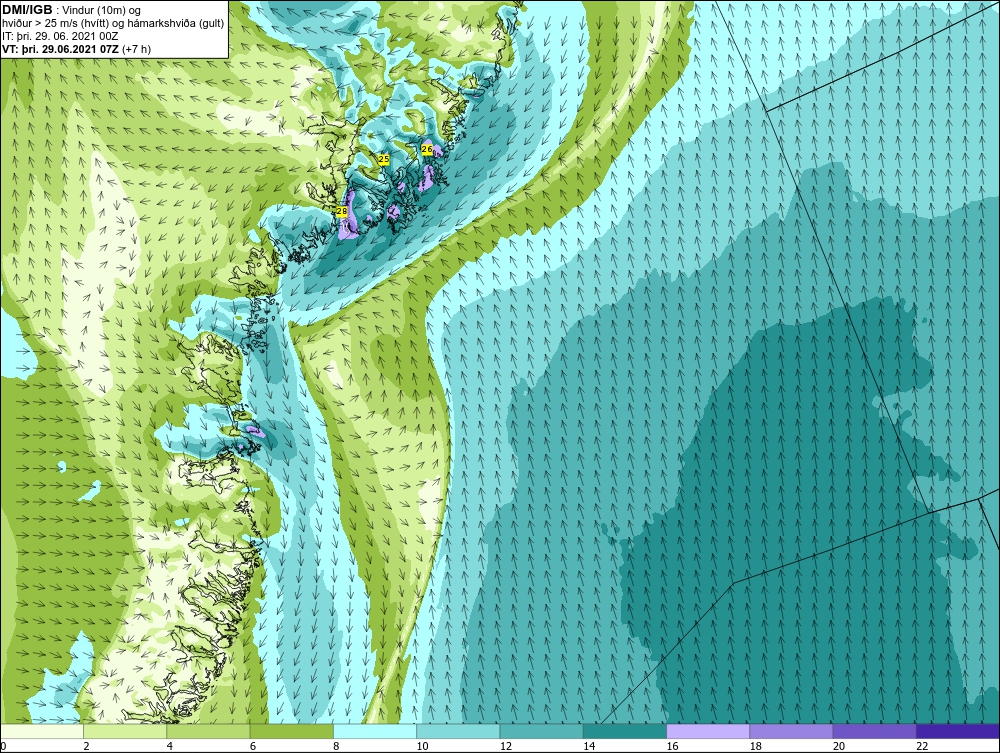1000x753 pixels.
Task: Click the legend scale value "2"
Action: [86, 746]
